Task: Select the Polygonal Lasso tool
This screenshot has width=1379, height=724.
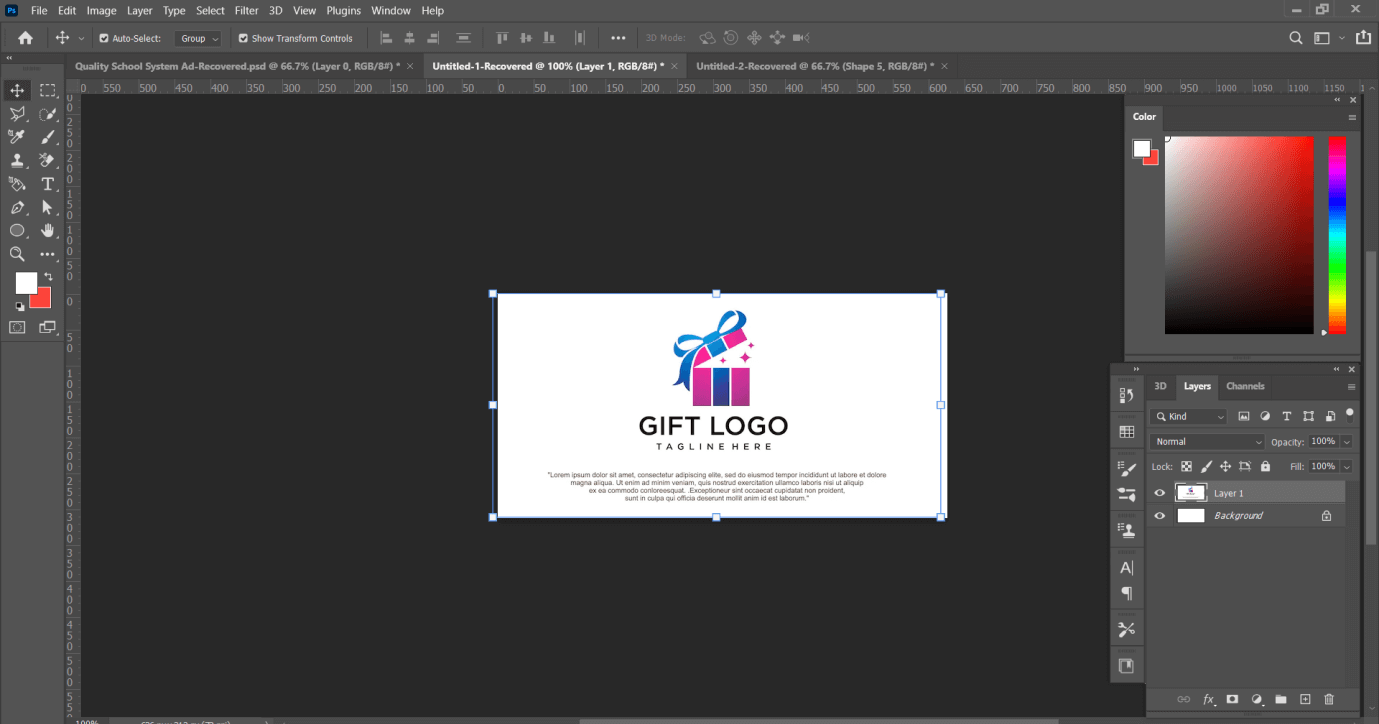Action: pyautogui.click(x=17, y=113)
